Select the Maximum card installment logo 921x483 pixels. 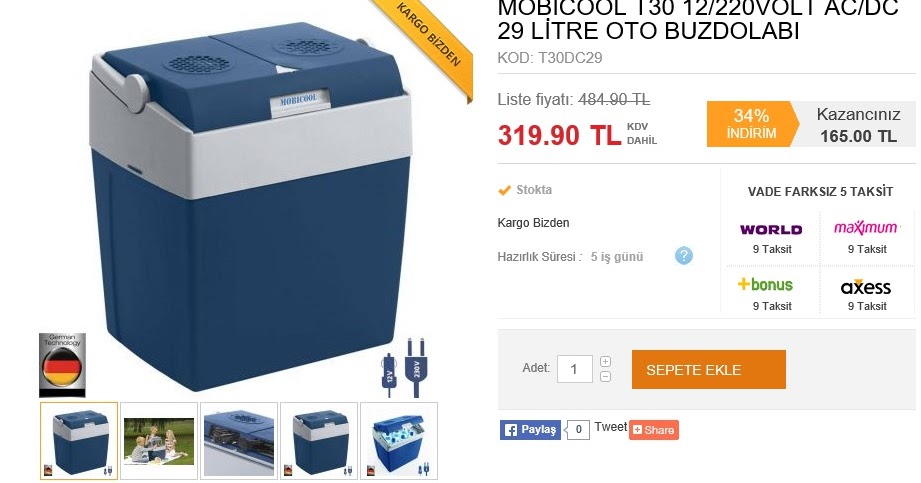point(866,227)
